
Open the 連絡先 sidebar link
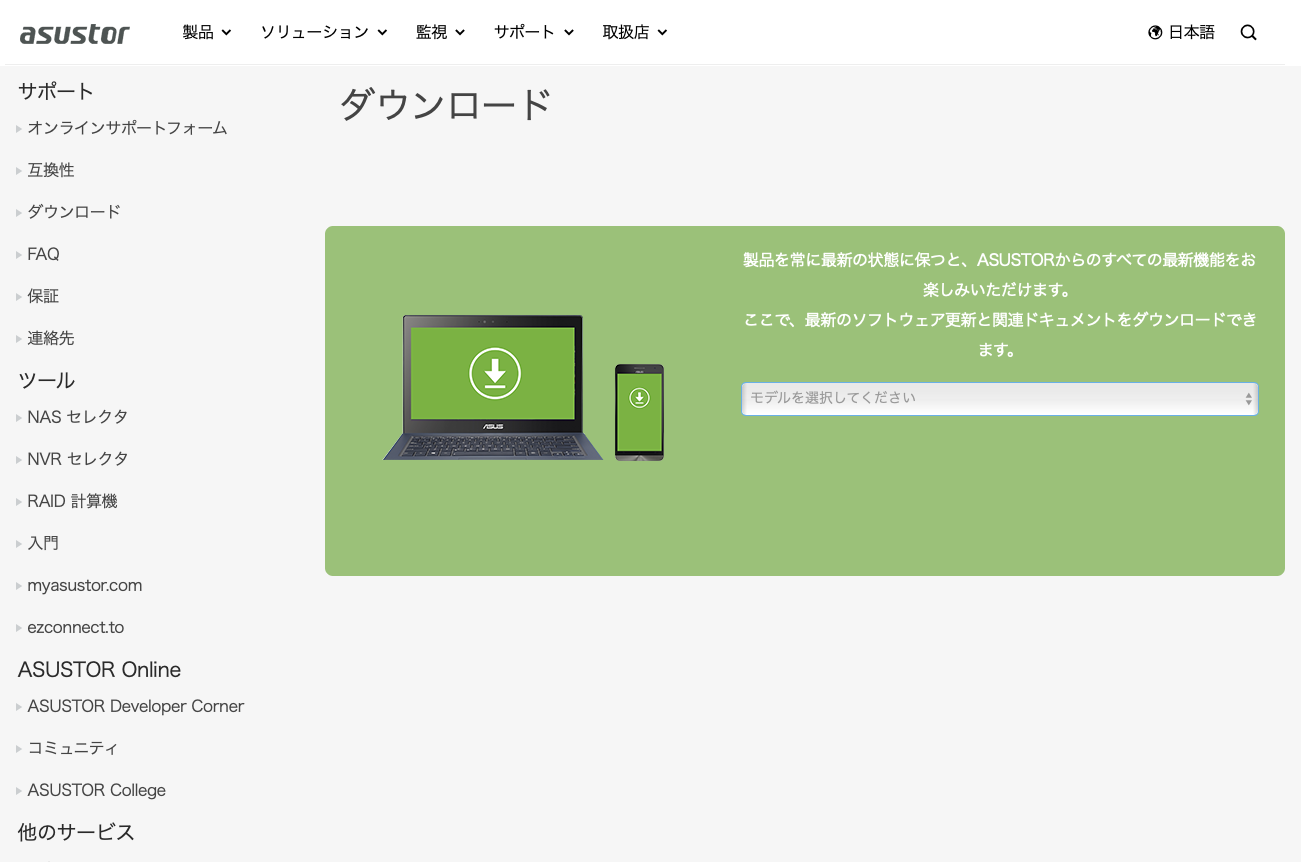tap(51, 338)
